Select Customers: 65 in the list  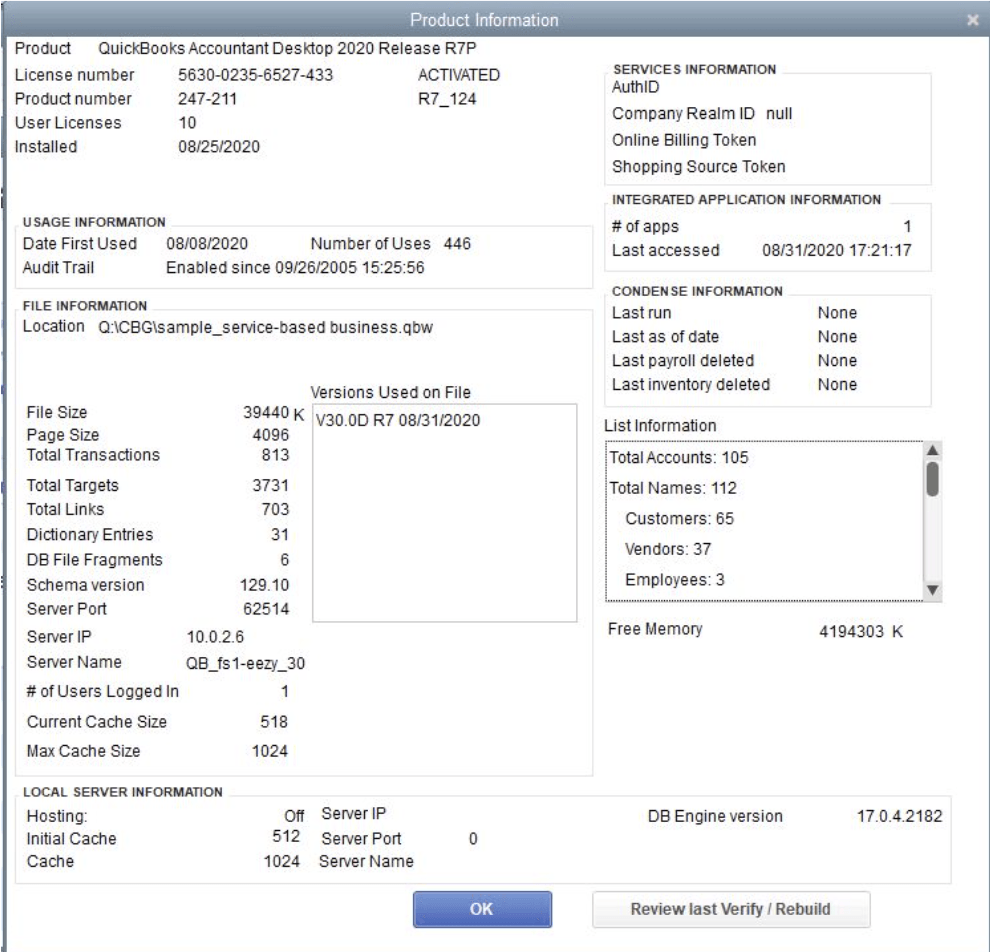[679, 519]
